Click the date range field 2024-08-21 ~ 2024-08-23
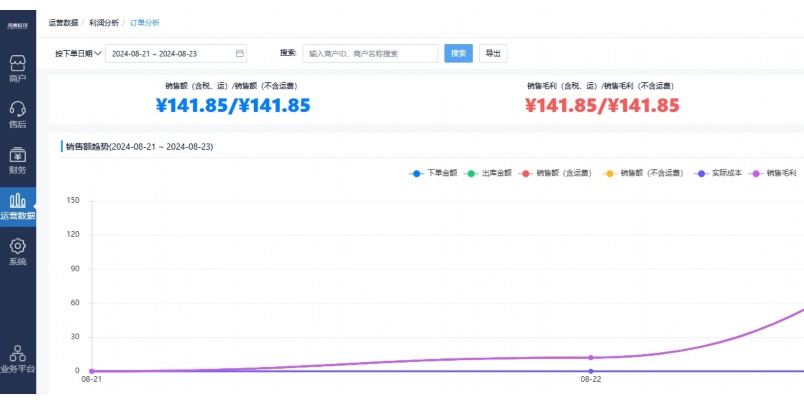Image resolution: width=804 pixels, height=404 pixels. (176, 53)
